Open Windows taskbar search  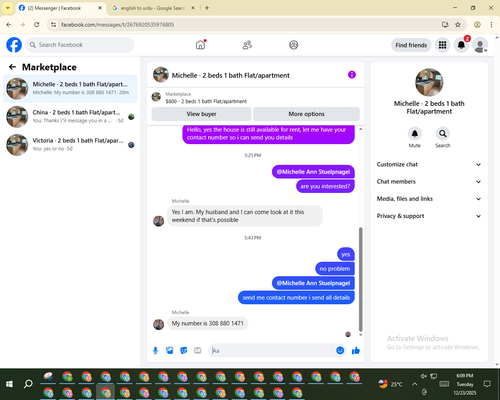click(x=28, y=384)
